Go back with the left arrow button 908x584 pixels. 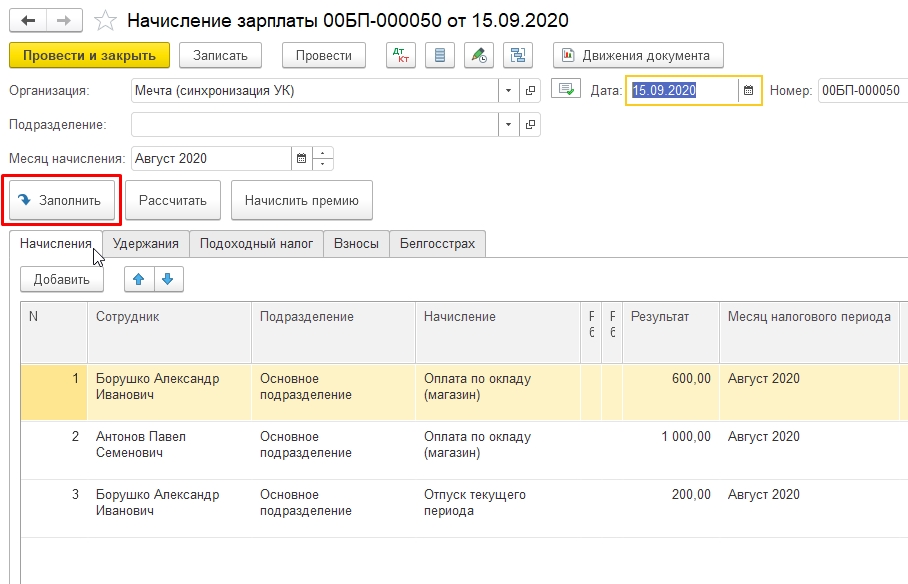tap(28, 21)
